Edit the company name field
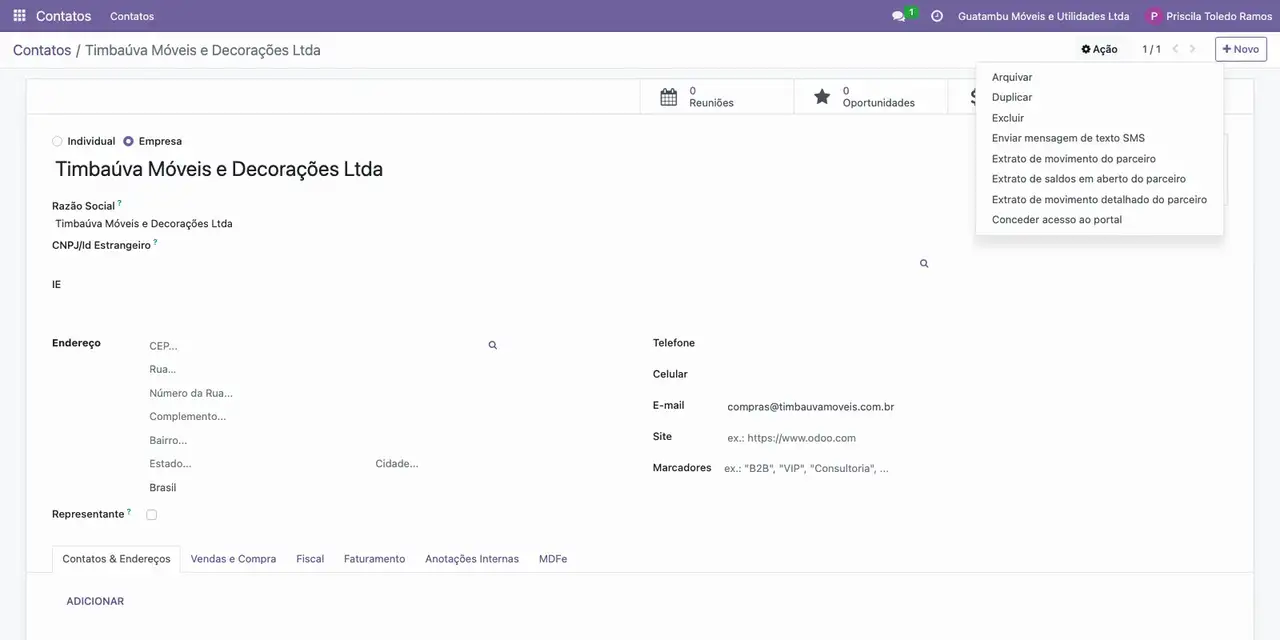 coord(490,169)
